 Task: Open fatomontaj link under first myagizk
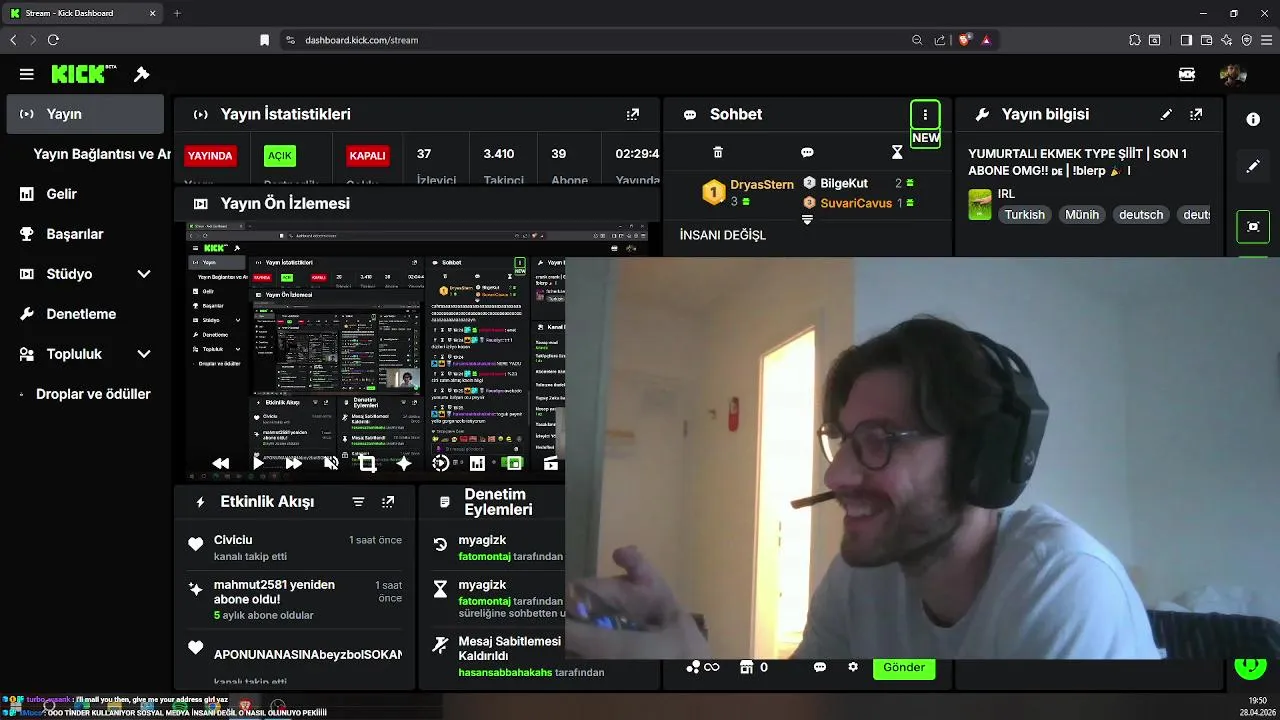click(484, 556)
